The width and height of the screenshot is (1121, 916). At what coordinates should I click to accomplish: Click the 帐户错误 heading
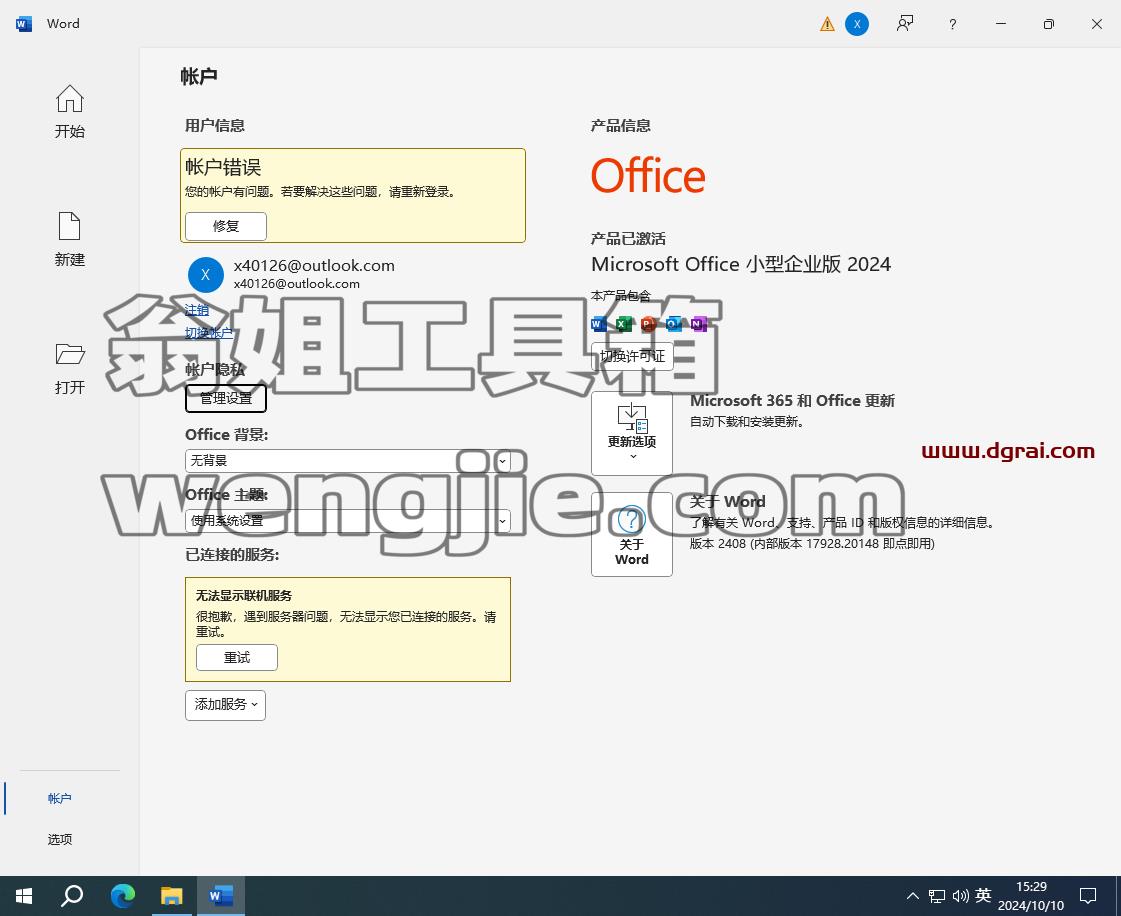click(223, 167)
